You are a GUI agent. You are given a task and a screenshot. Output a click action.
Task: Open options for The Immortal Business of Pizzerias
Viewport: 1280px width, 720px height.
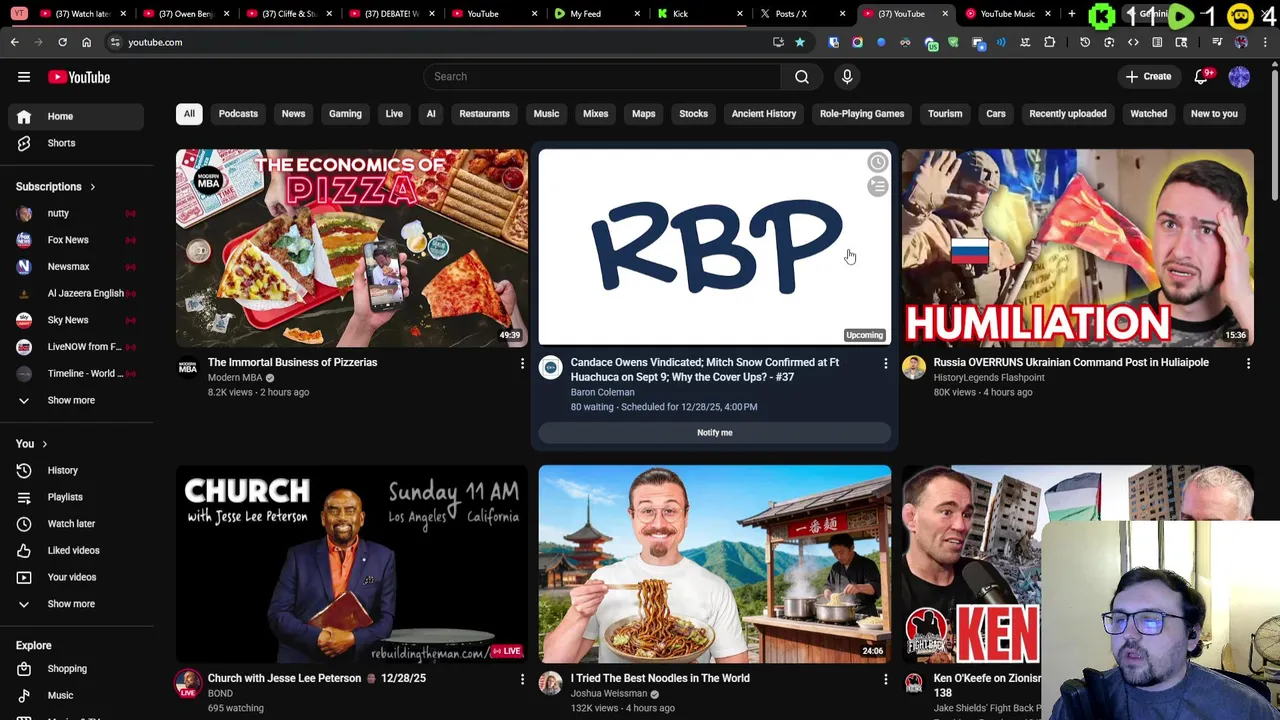[x=522, y=364]
